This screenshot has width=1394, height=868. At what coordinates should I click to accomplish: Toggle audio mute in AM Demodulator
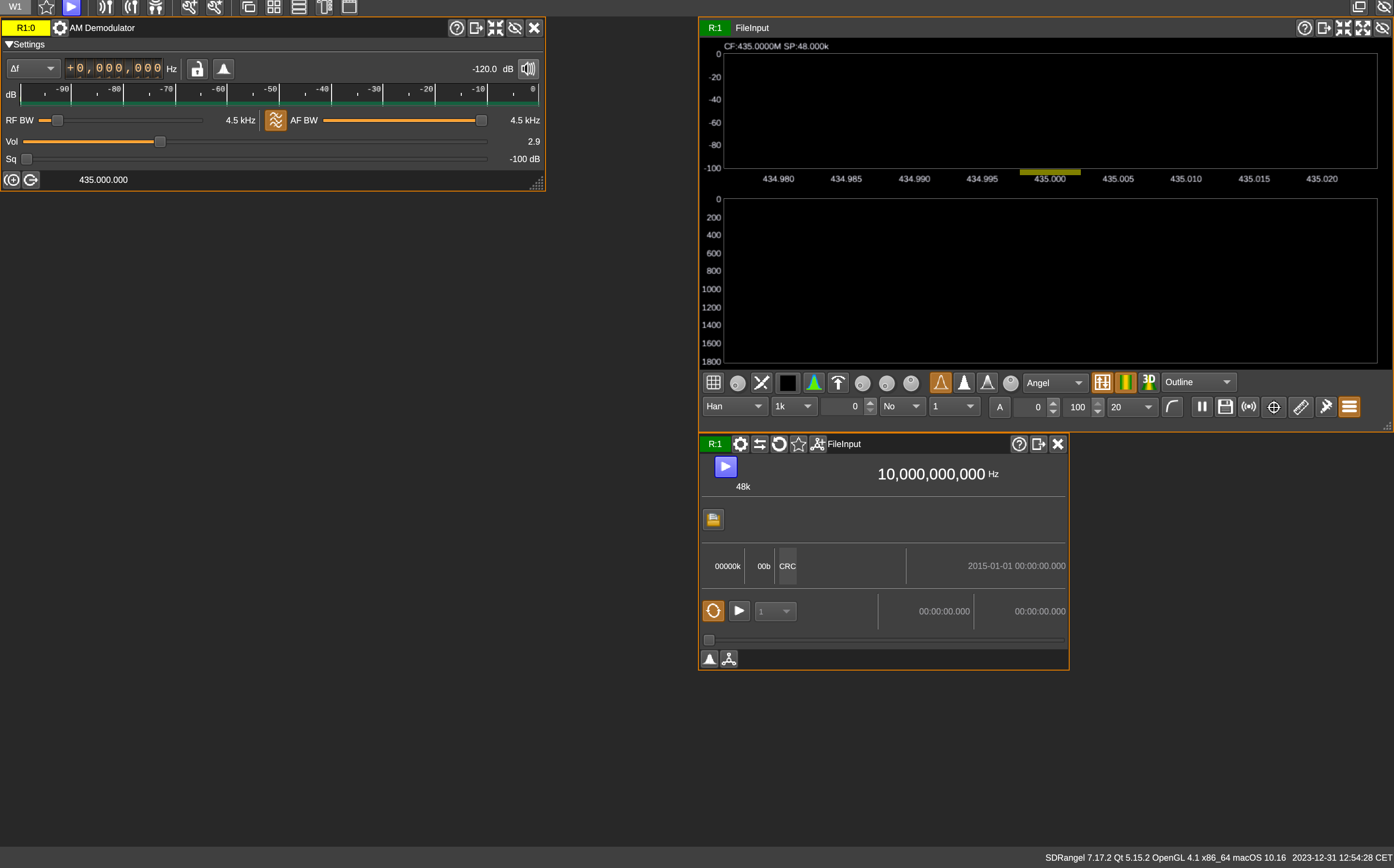528,69
